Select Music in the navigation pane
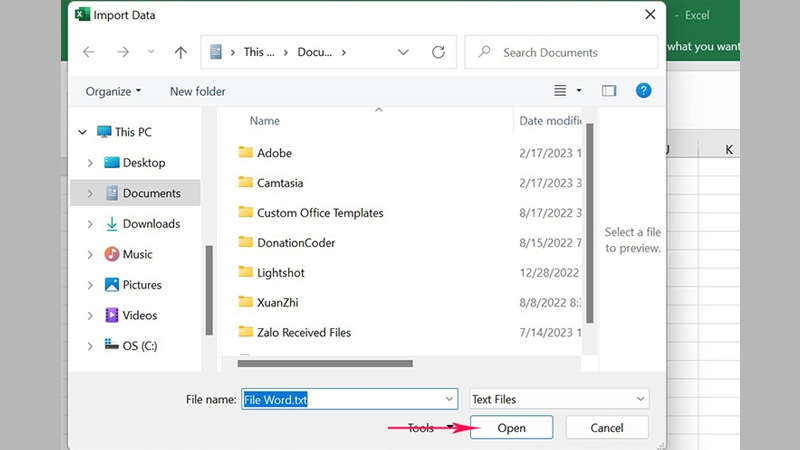 click(x=137, y=254)
